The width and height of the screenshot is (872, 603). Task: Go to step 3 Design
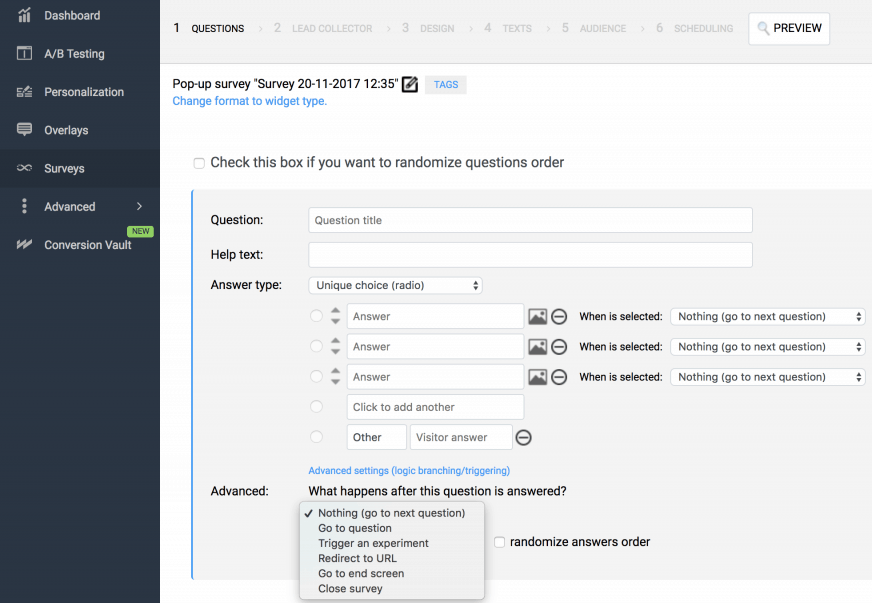coord(428,28)
